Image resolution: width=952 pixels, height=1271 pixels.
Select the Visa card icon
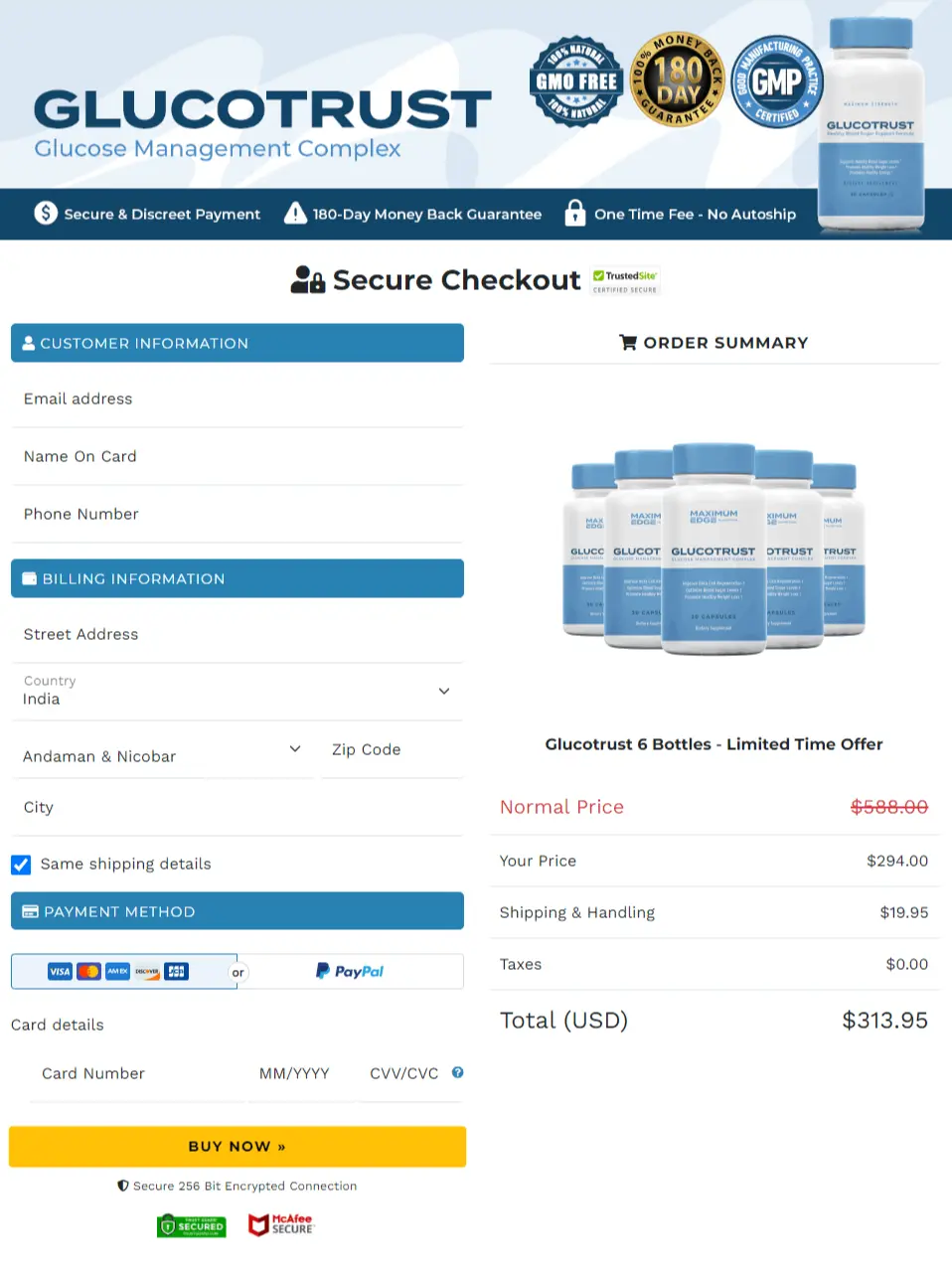coord(59,972)
